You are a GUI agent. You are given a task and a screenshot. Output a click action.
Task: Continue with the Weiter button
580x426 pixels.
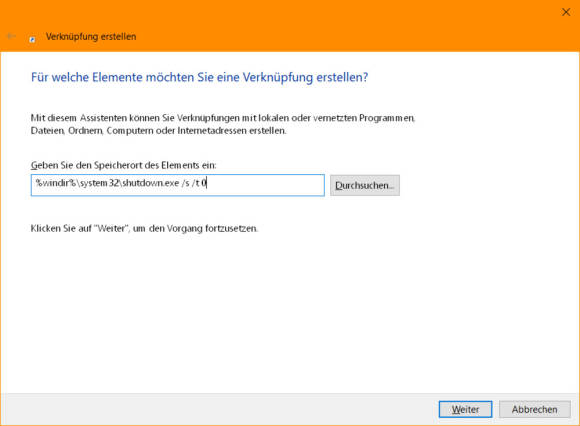(465, 409)
